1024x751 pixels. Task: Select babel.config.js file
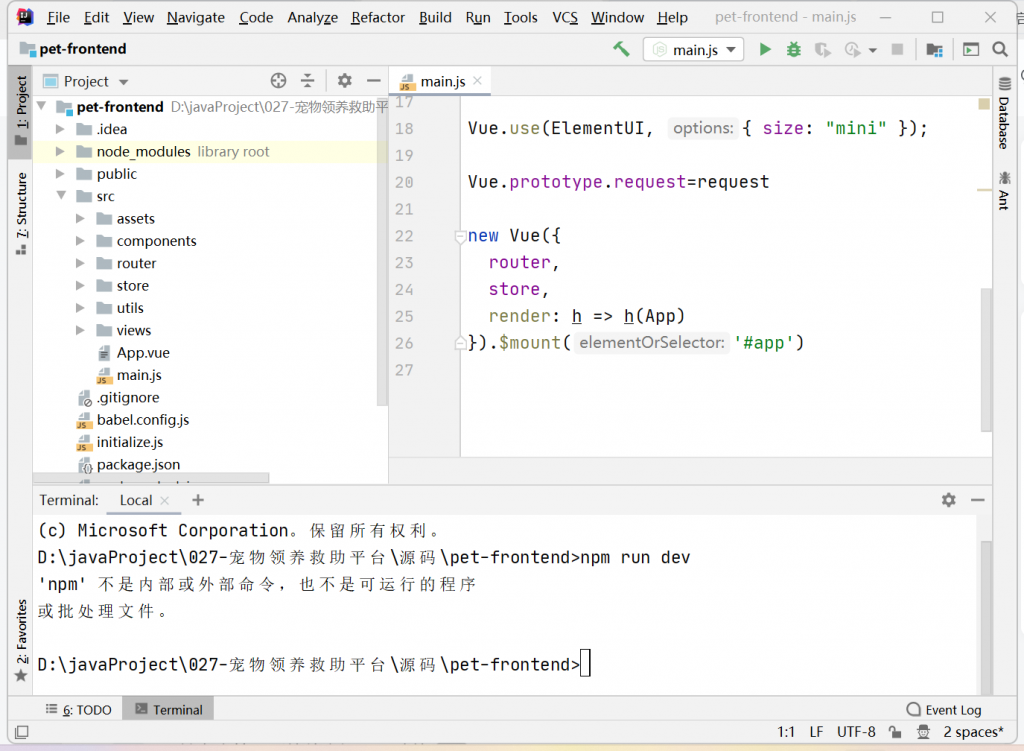[x=142, y=419]
